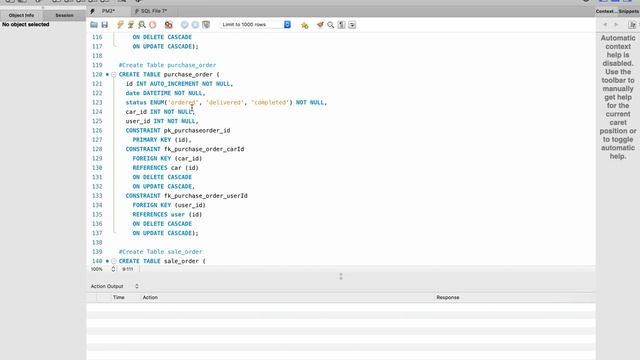Stop the running query with red circle icon

click(153, 25)
